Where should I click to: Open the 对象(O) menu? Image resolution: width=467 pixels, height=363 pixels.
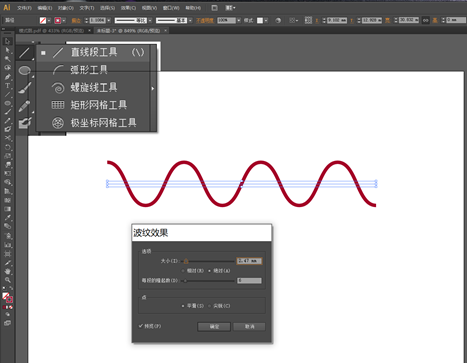(66, 8)
